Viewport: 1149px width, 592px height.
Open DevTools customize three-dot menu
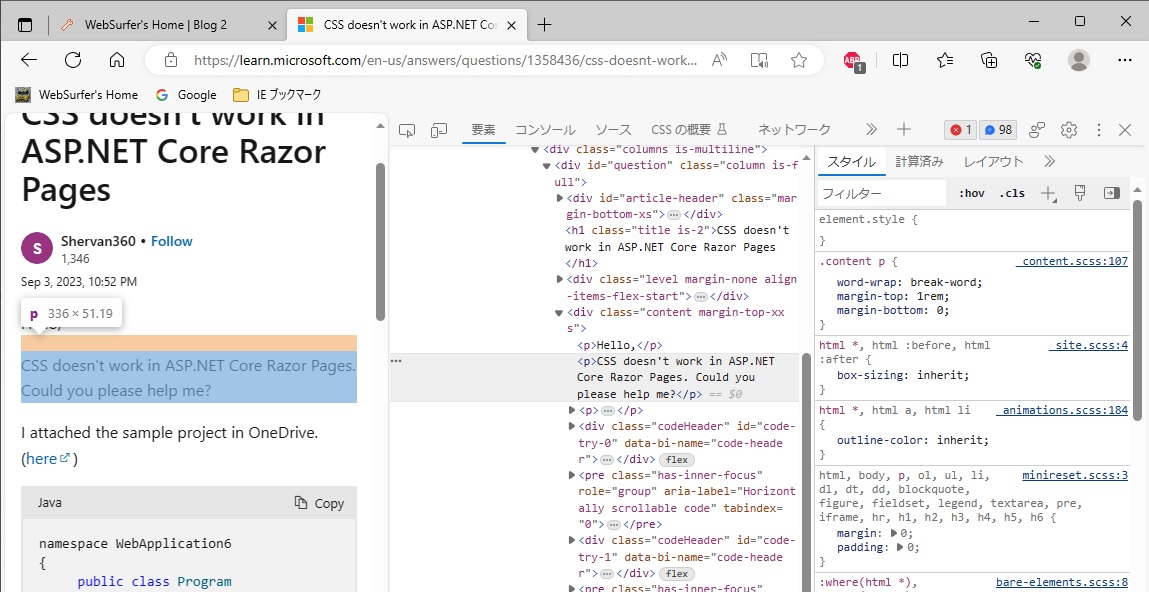(x=1098, y=130)
